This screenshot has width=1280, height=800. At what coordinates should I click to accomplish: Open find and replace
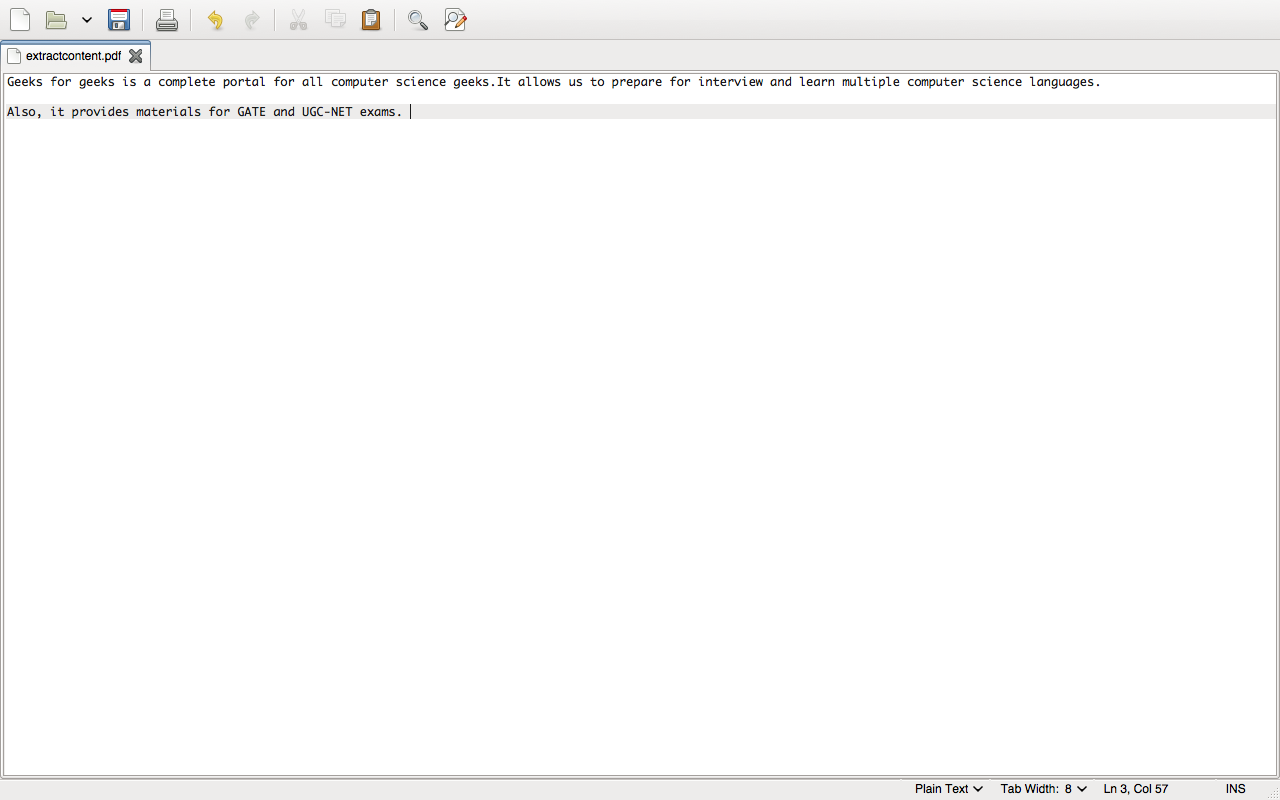coord(456,20)
